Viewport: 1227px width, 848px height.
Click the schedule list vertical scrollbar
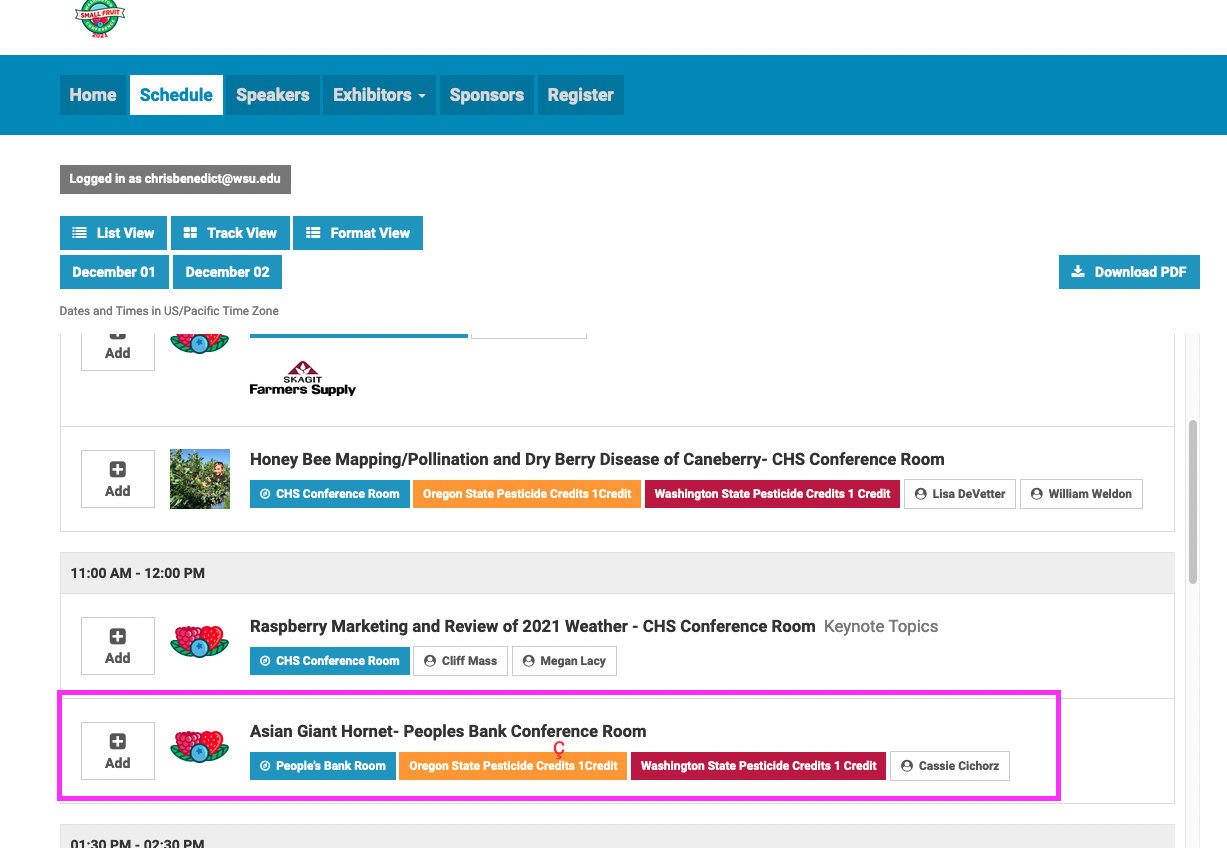(1192, 500)
